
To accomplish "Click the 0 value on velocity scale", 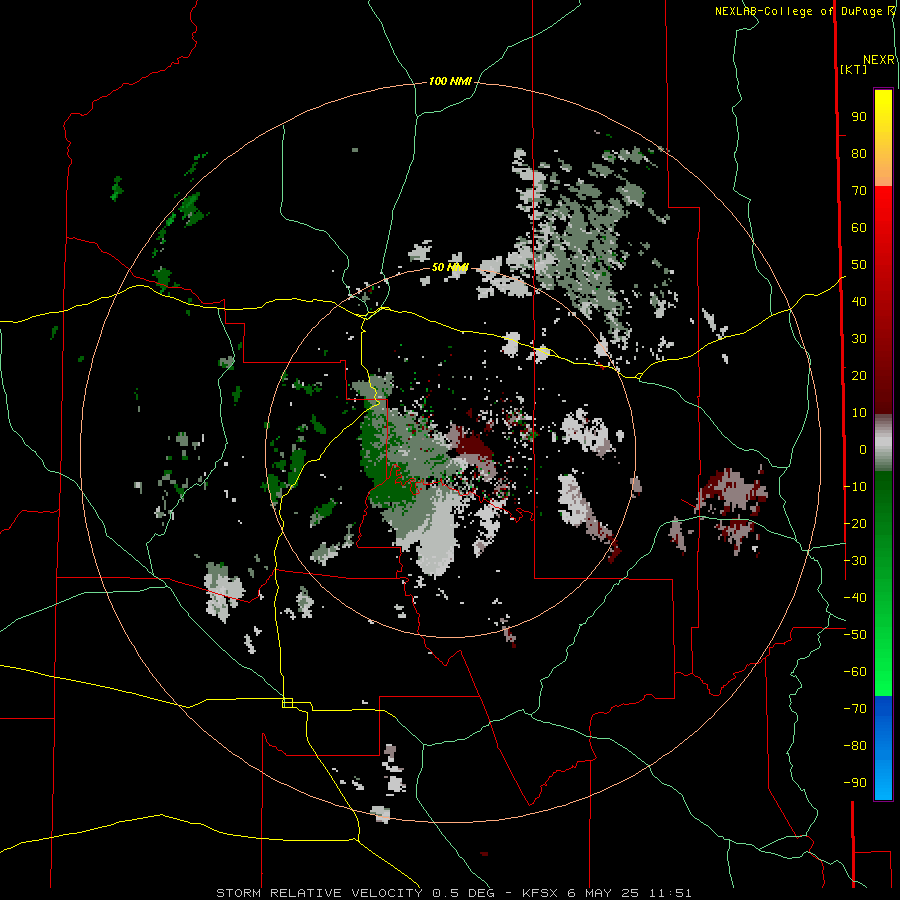I will (863, 449).
